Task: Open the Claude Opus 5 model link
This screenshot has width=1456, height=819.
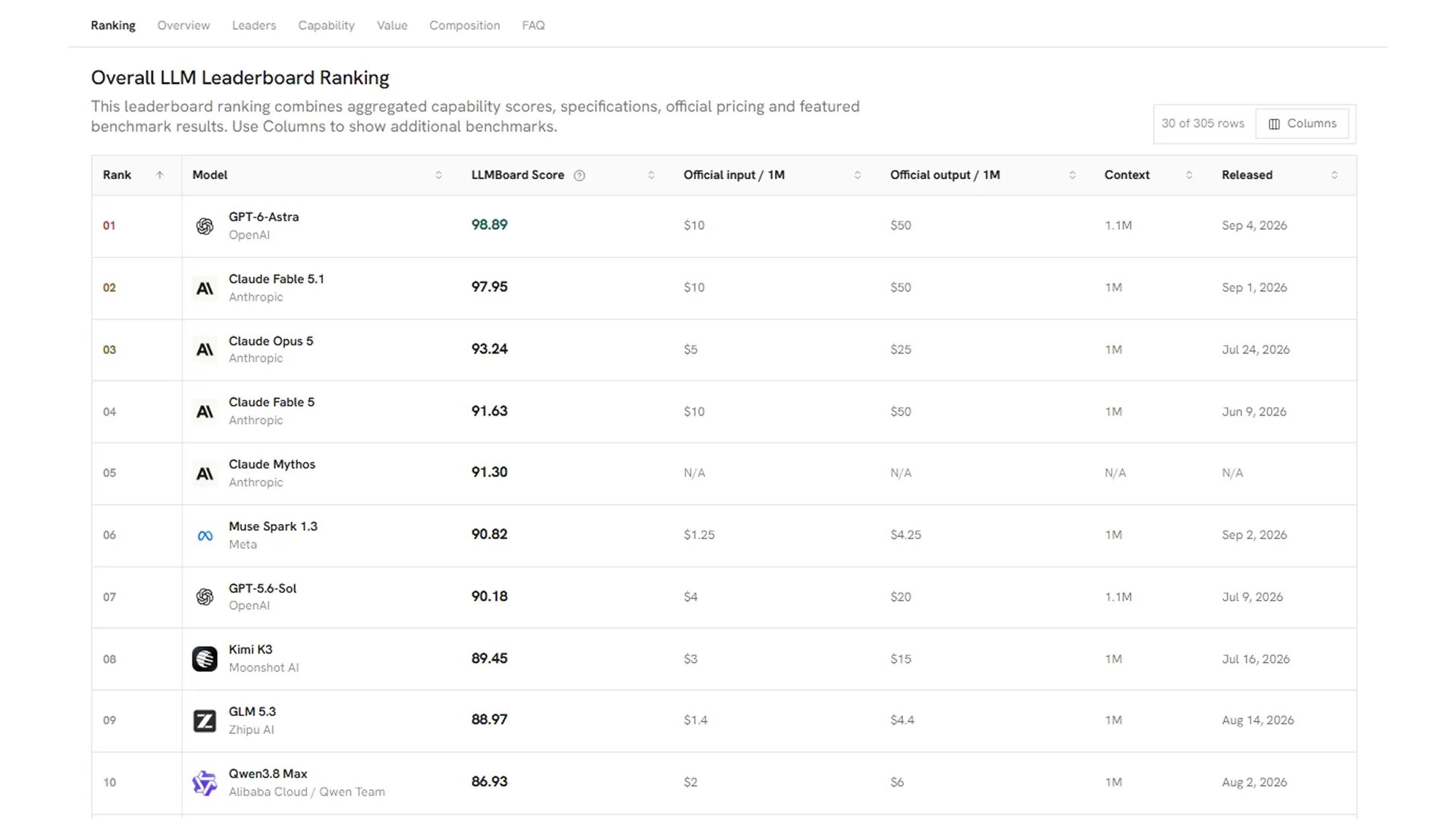Action: click(271, 341)
